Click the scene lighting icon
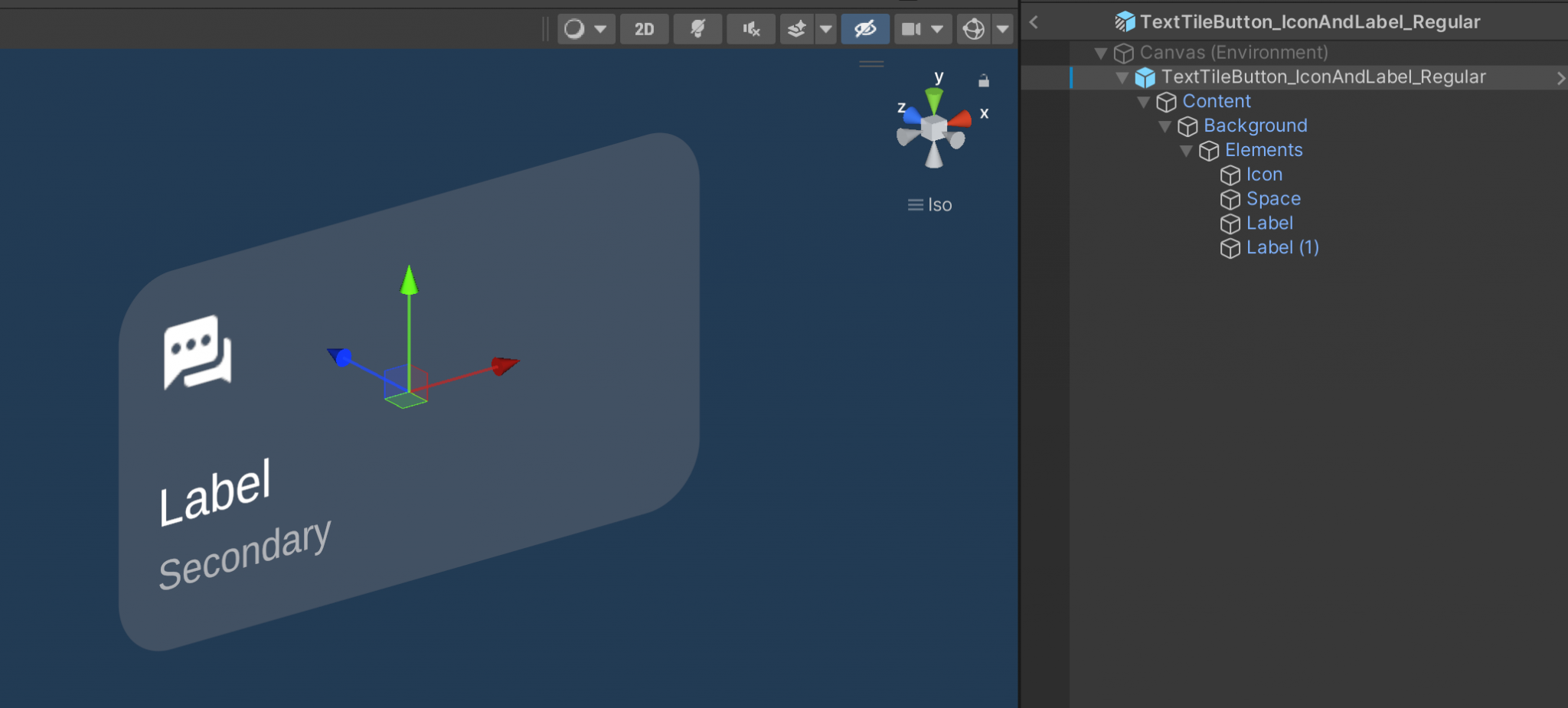This screenshot has width=1568, height=708. point(697,28)
